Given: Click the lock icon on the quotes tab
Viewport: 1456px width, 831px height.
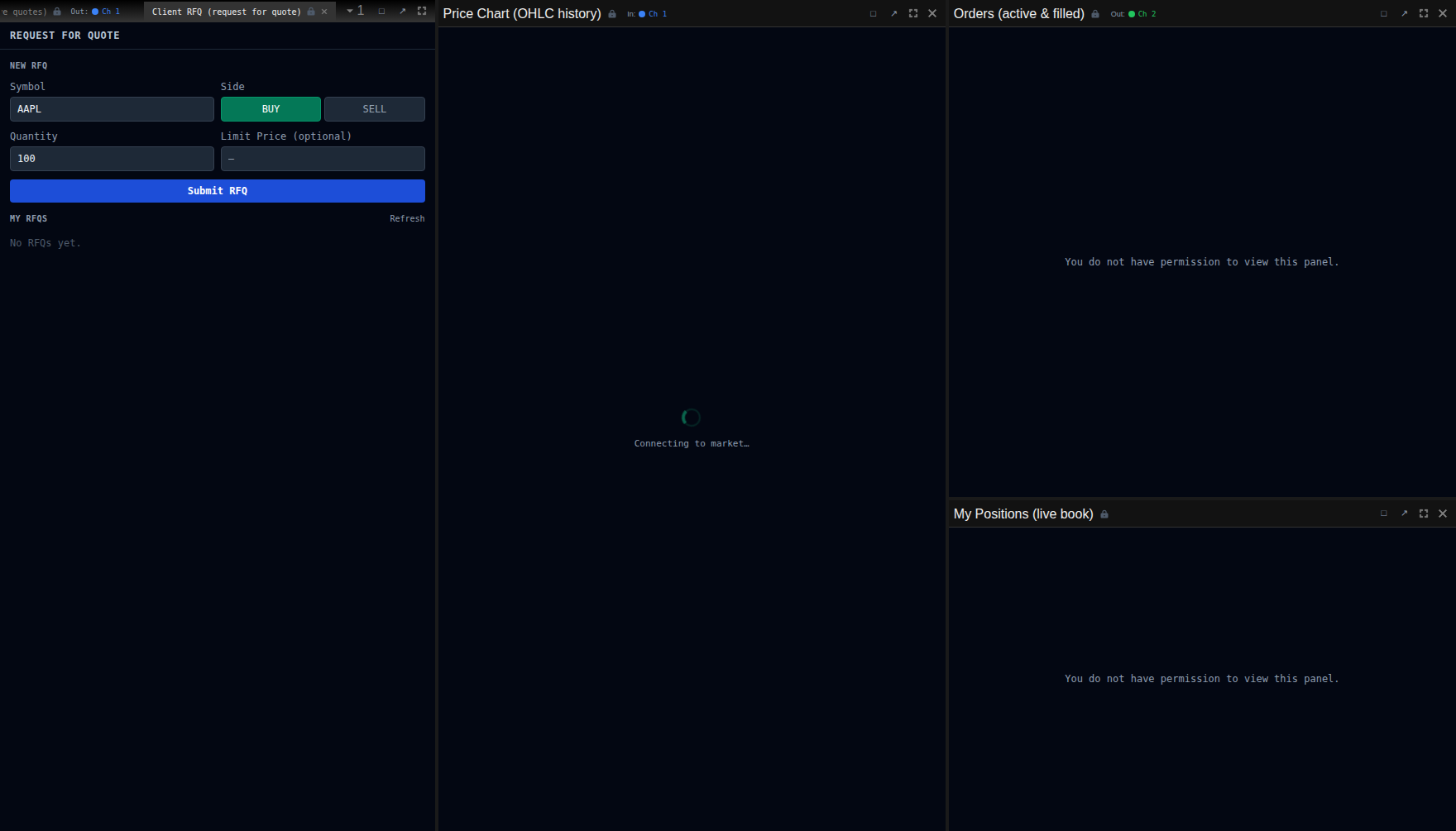Looking at the screenshot, I should tap(57, 12).
